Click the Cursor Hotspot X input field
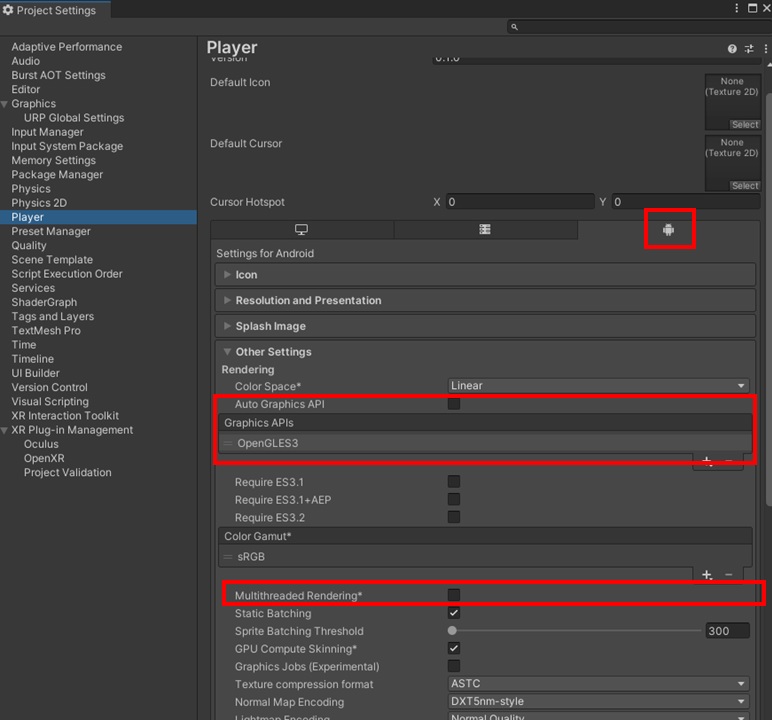 tap(519, 202)
